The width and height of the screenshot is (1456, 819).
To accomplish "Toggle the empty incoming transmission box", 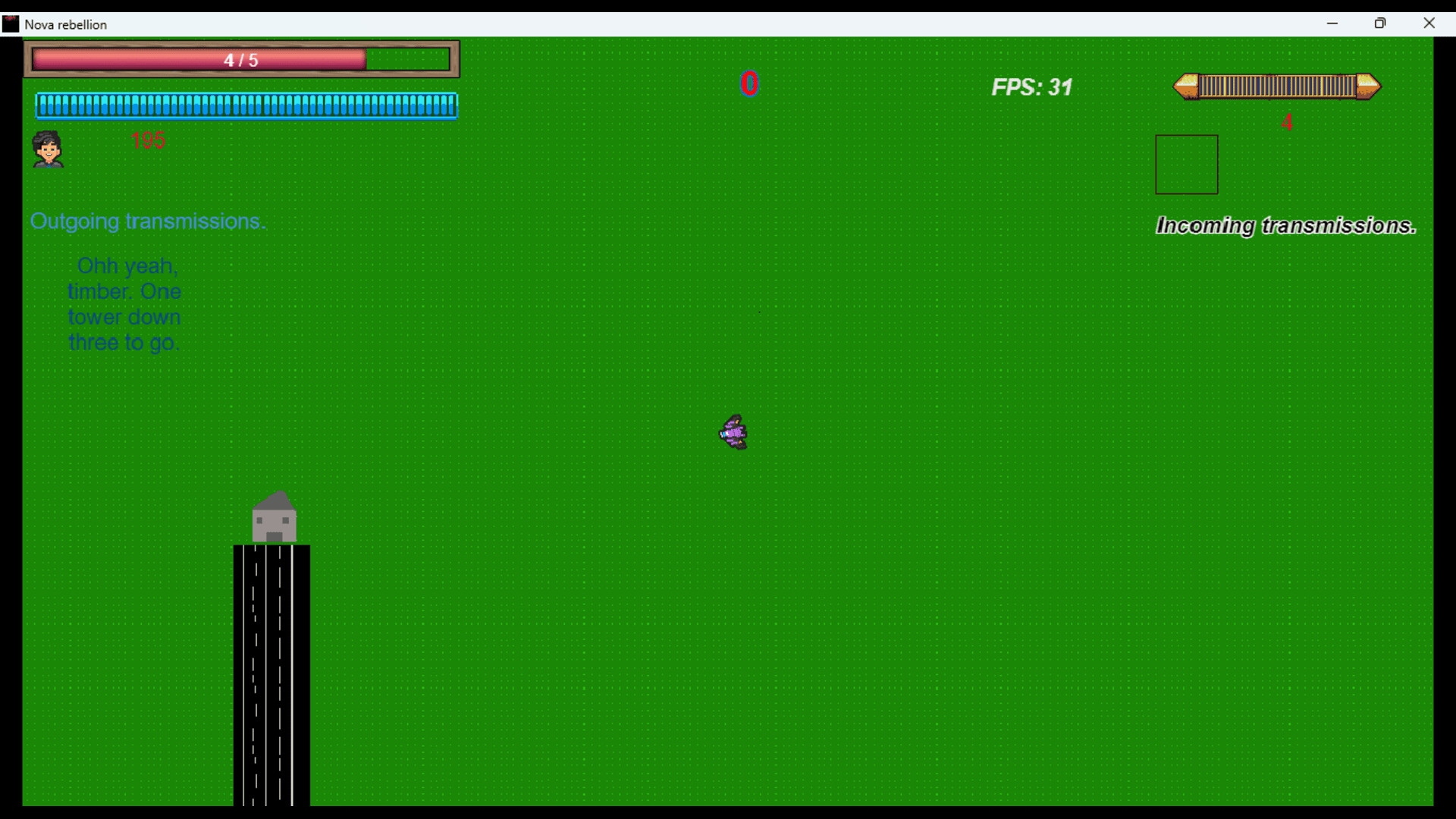I will (1186, 164).
